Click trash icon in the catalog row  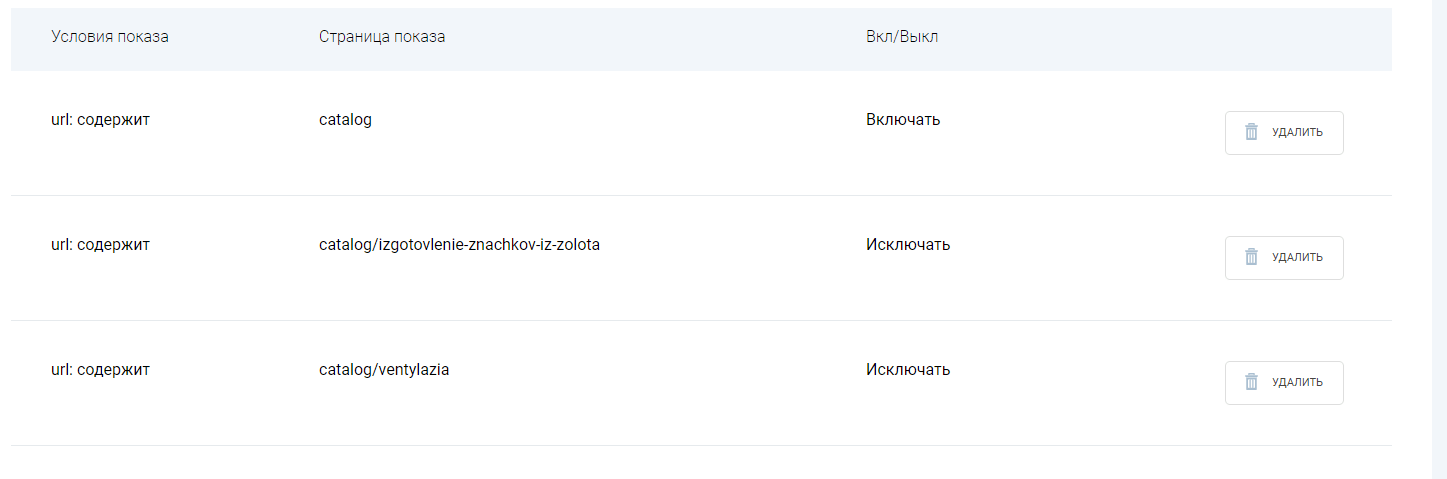pyautogui.click(x=1251, y=132)
